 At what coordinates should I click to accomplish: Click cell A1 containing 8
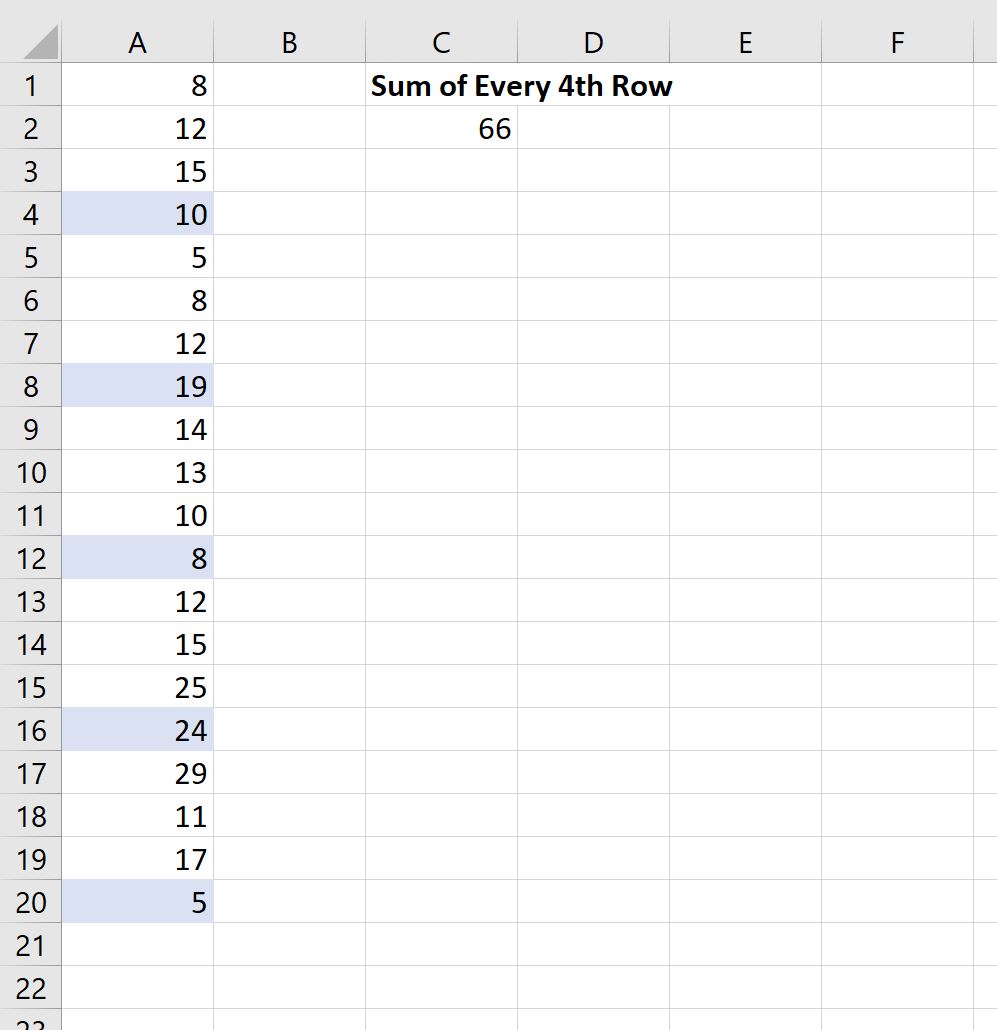tap(138, 86)
